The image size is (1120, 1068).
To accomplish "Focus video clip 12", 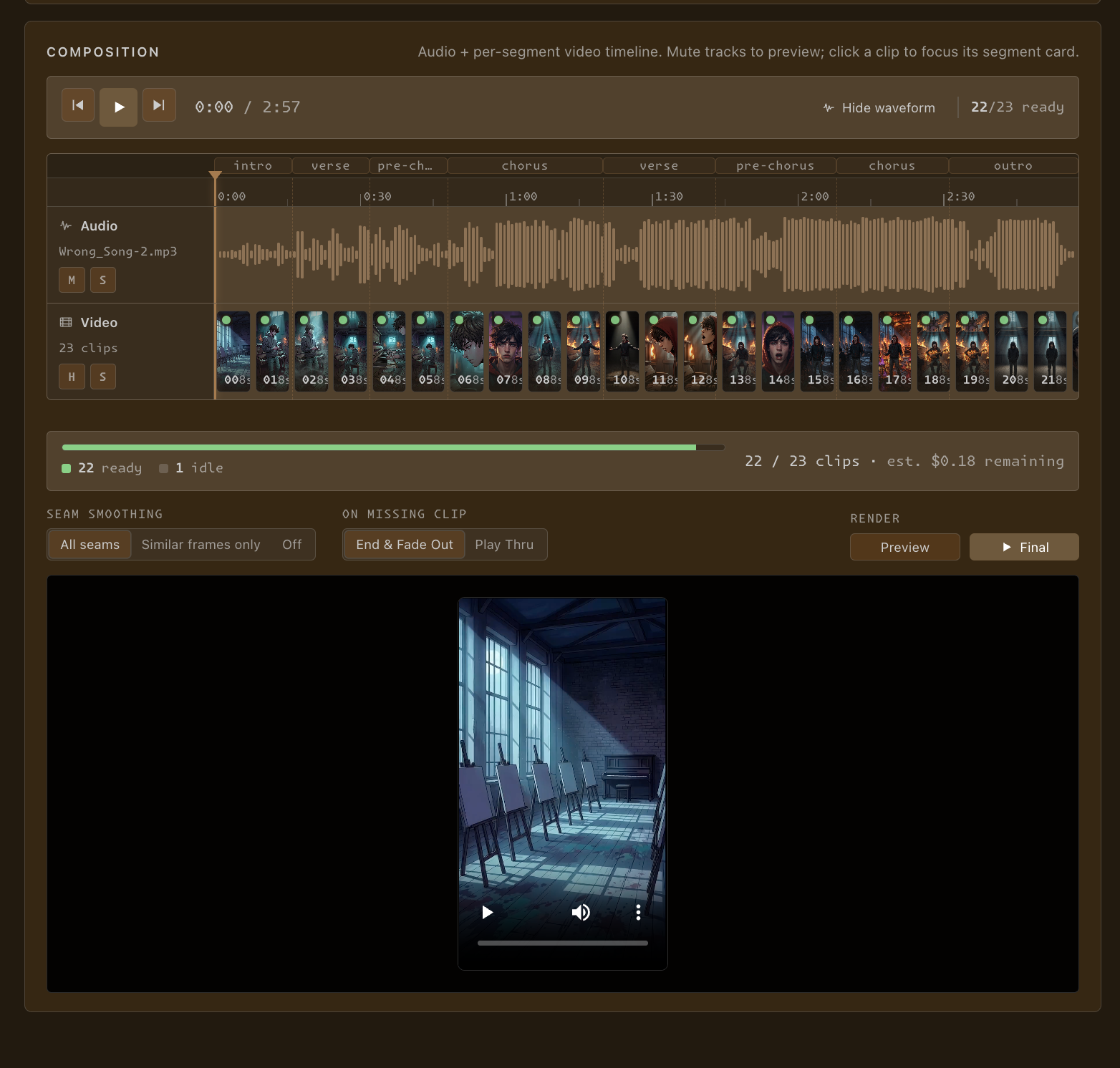I will [700, 351].
